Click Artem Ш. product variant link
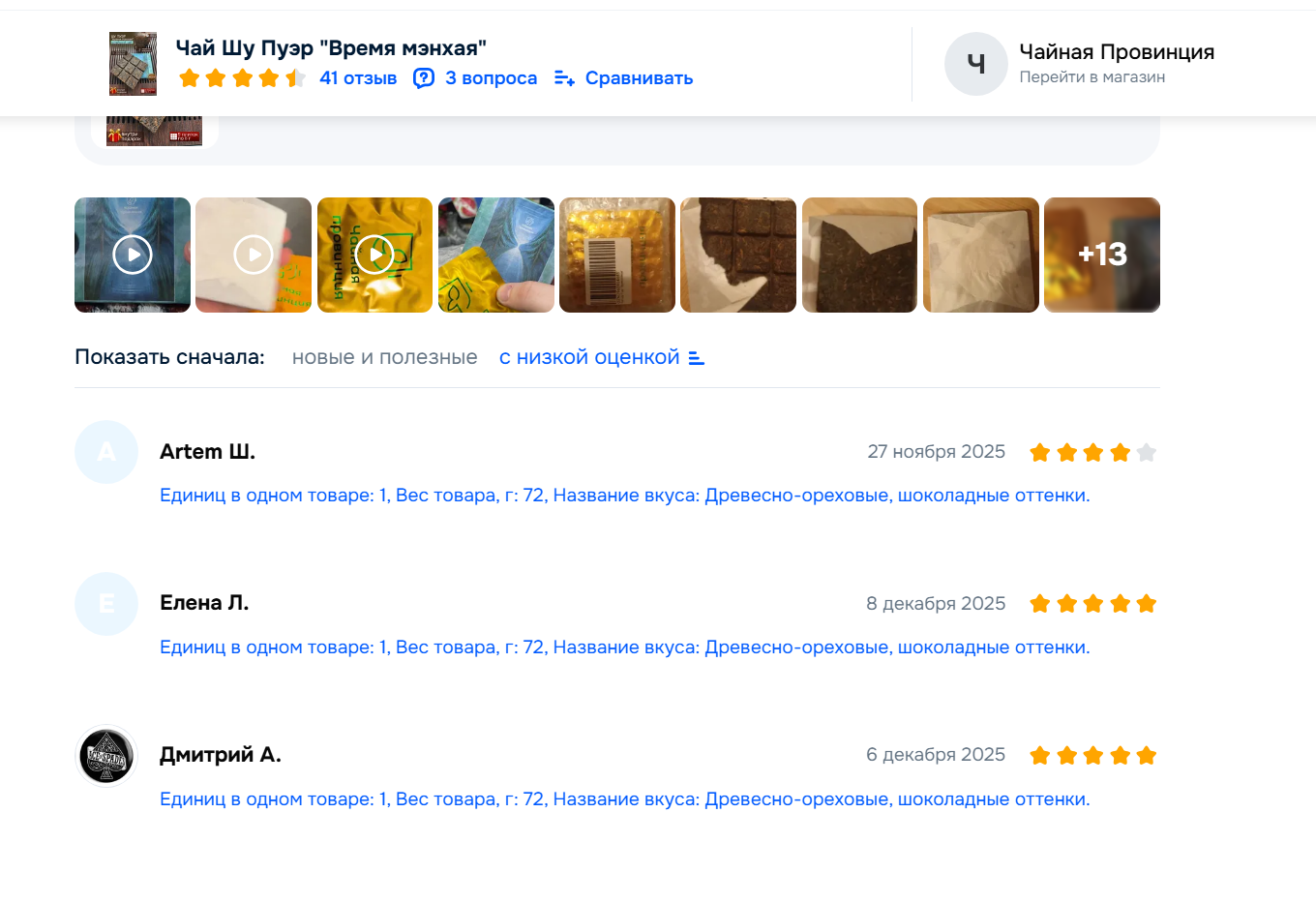 [x=624, y=496]
